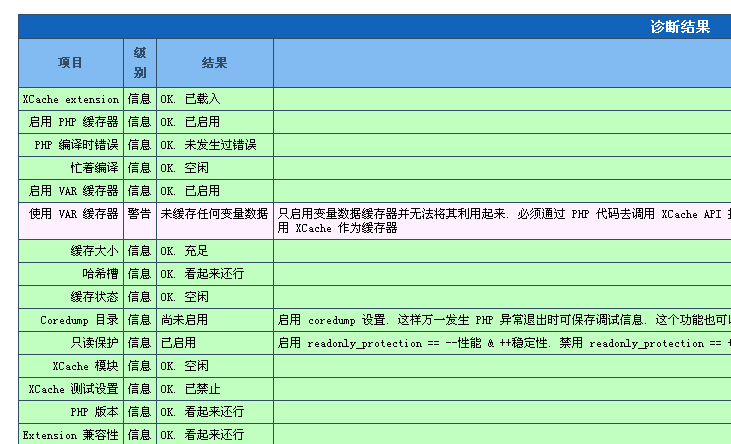731x444 pixels.
Task: Click the 项目 column header
Action: [70, 62]
